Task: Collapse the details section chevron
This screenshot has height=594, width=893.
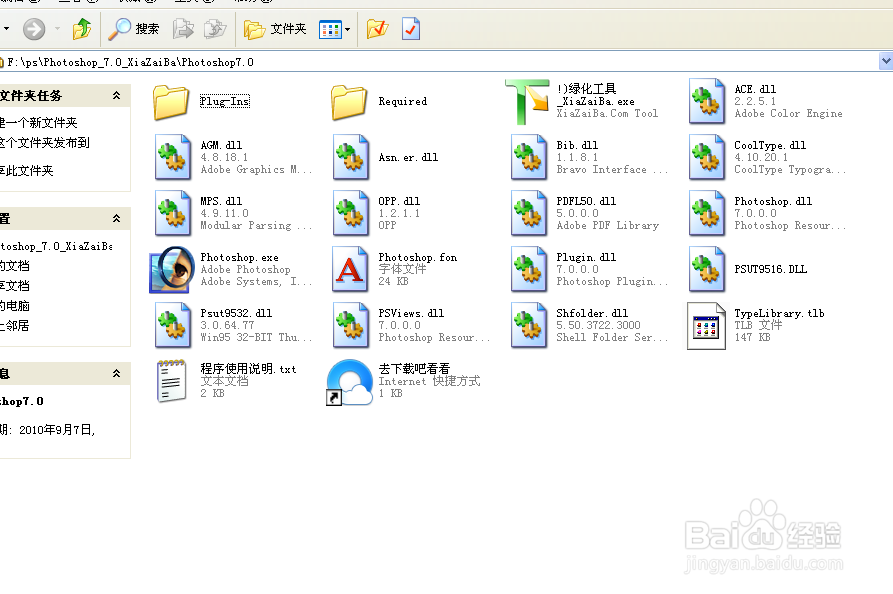Action: (116, 374)
